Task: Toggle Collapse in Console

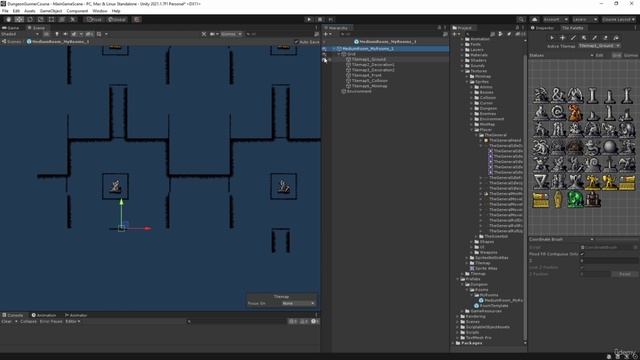Action: (28, 322)
